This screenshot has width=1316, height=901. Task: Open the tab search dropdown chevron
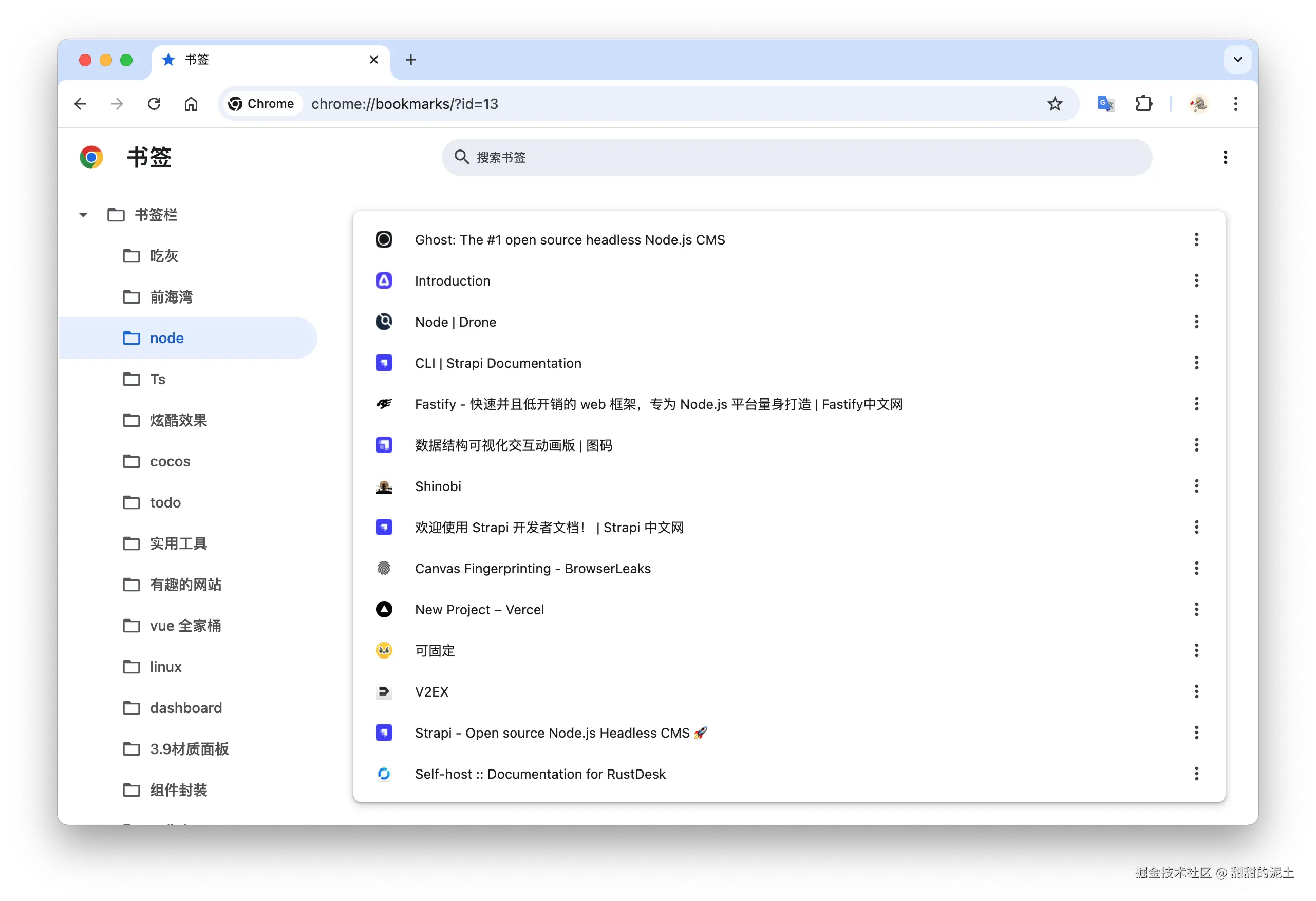click(1237, 60)
